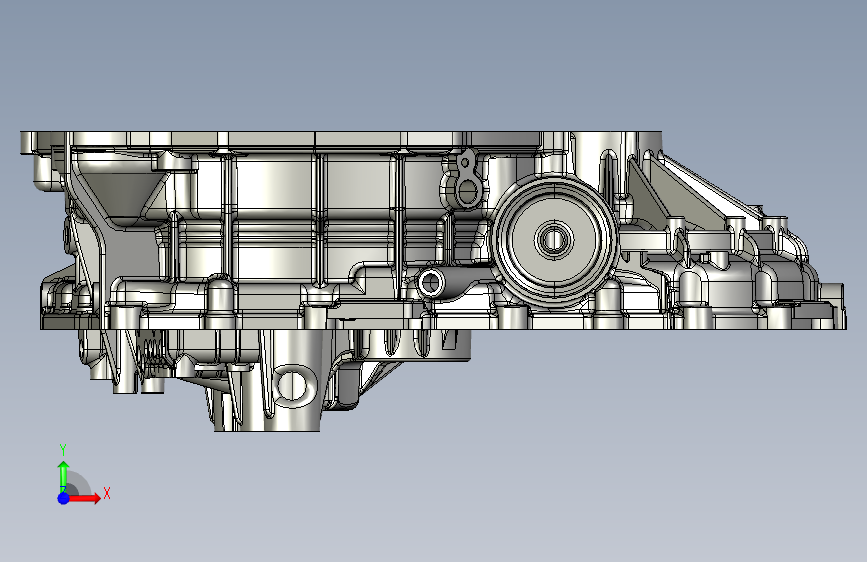Click the green Y axis arrow of triad
This screenshot has width=867, height=562.
(x=64, y=476)
